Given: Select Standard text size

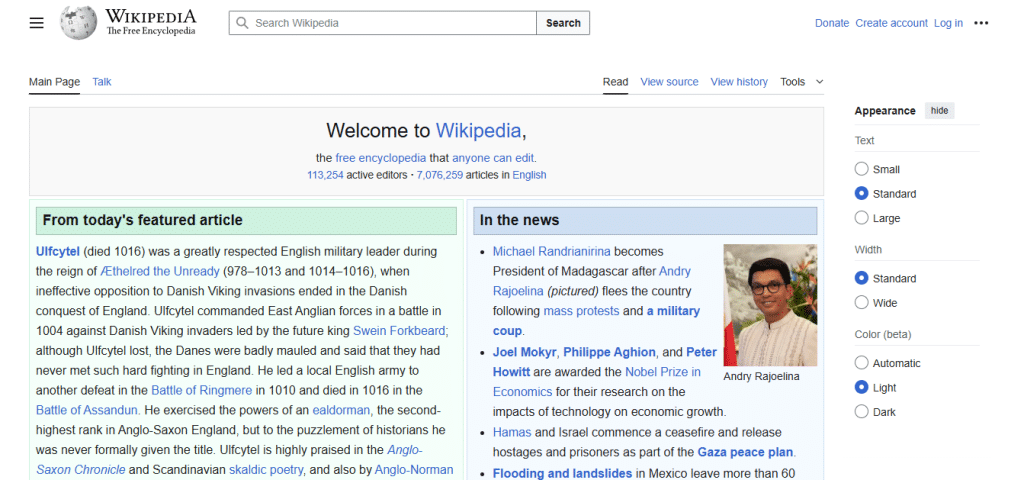Looking at the screenshot, I should pos(861,193).
